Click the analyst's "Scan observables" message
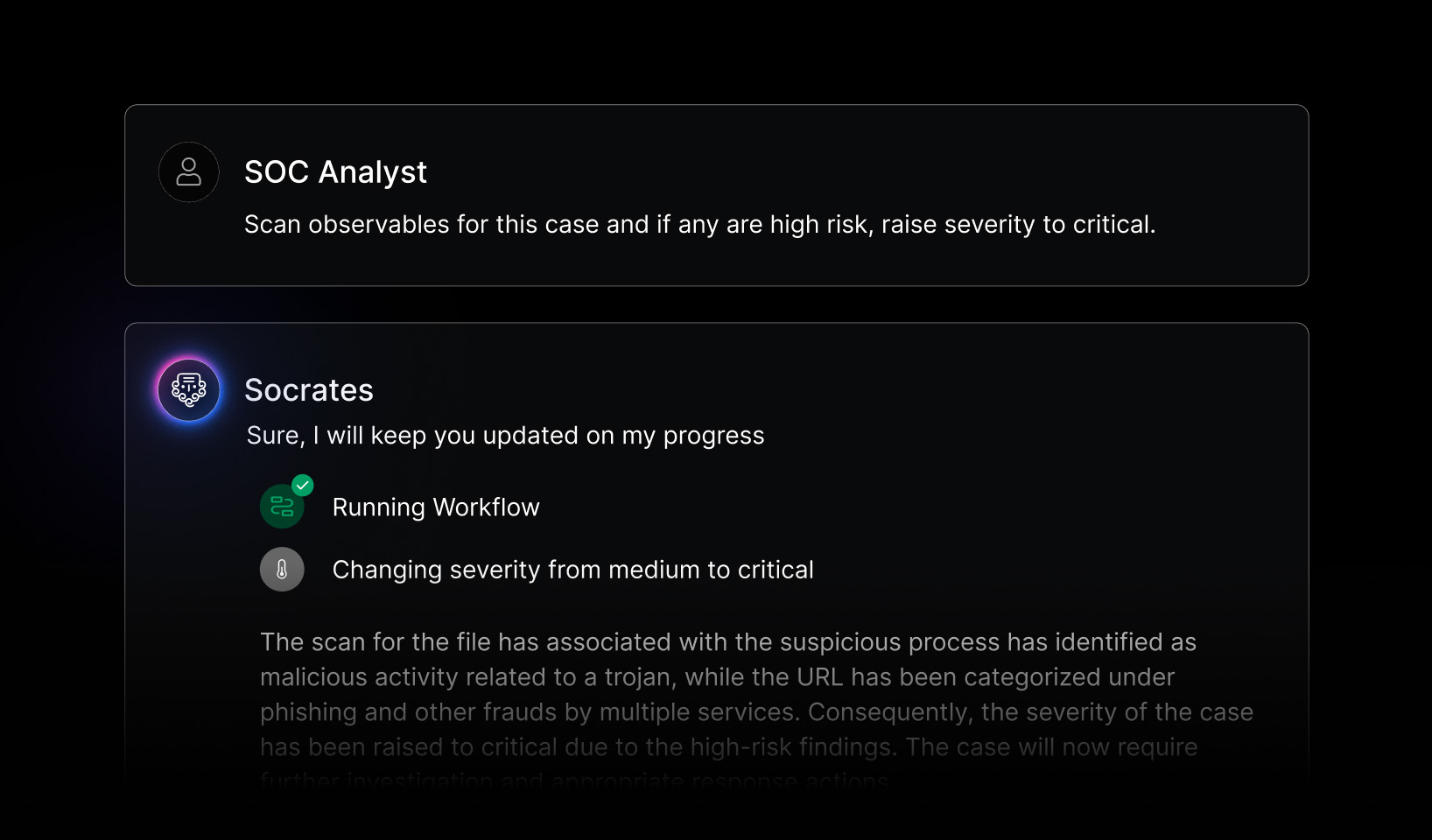The image size is (1432, 840). tap(699, 225)
